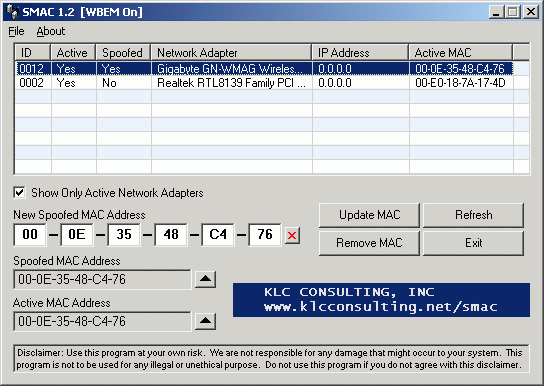Click the red X clear MAC icon
The height and width of the screenshot is (386, 544).
click(292, 235)
